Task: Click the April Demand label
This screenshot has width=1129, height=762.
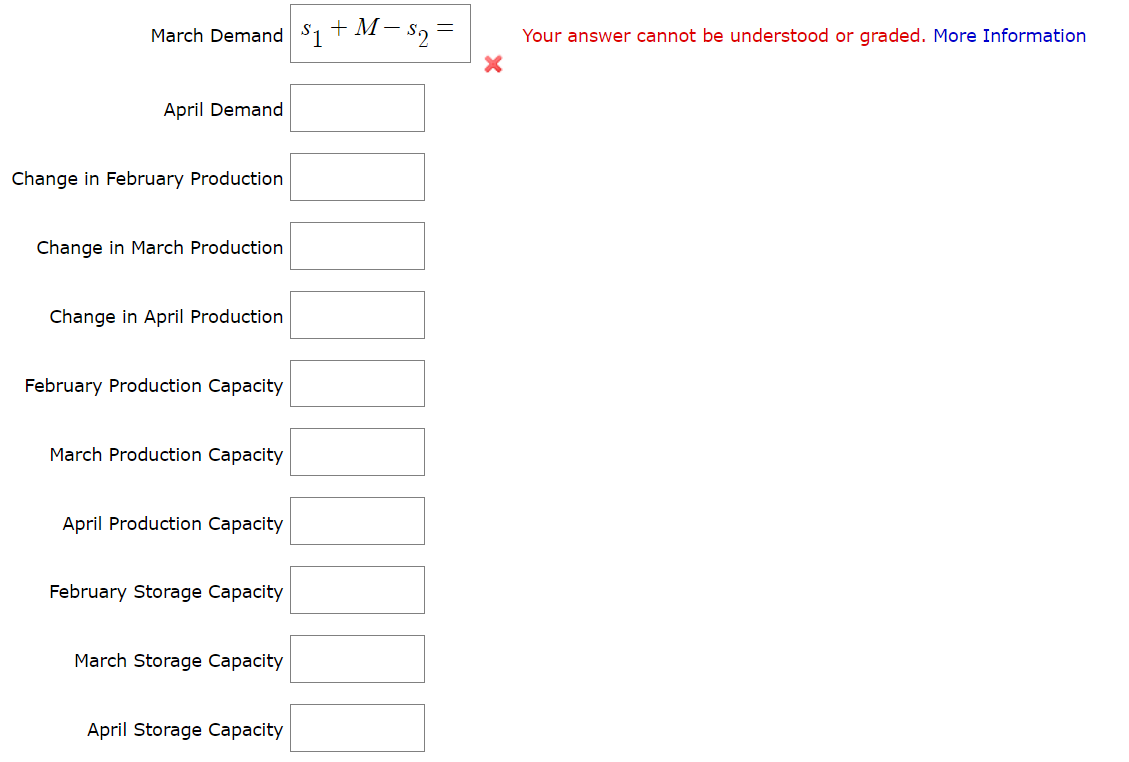Action: coord(222,110)
